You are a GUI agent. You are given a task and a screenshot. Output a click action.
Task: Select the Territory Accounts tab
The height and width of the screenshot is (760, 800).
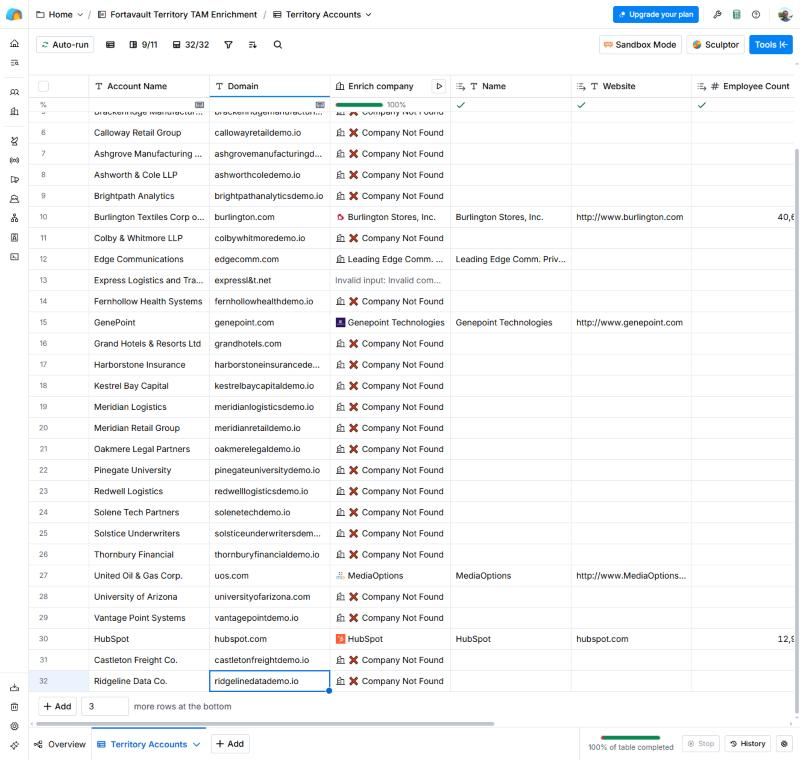(x=148, y=744)
